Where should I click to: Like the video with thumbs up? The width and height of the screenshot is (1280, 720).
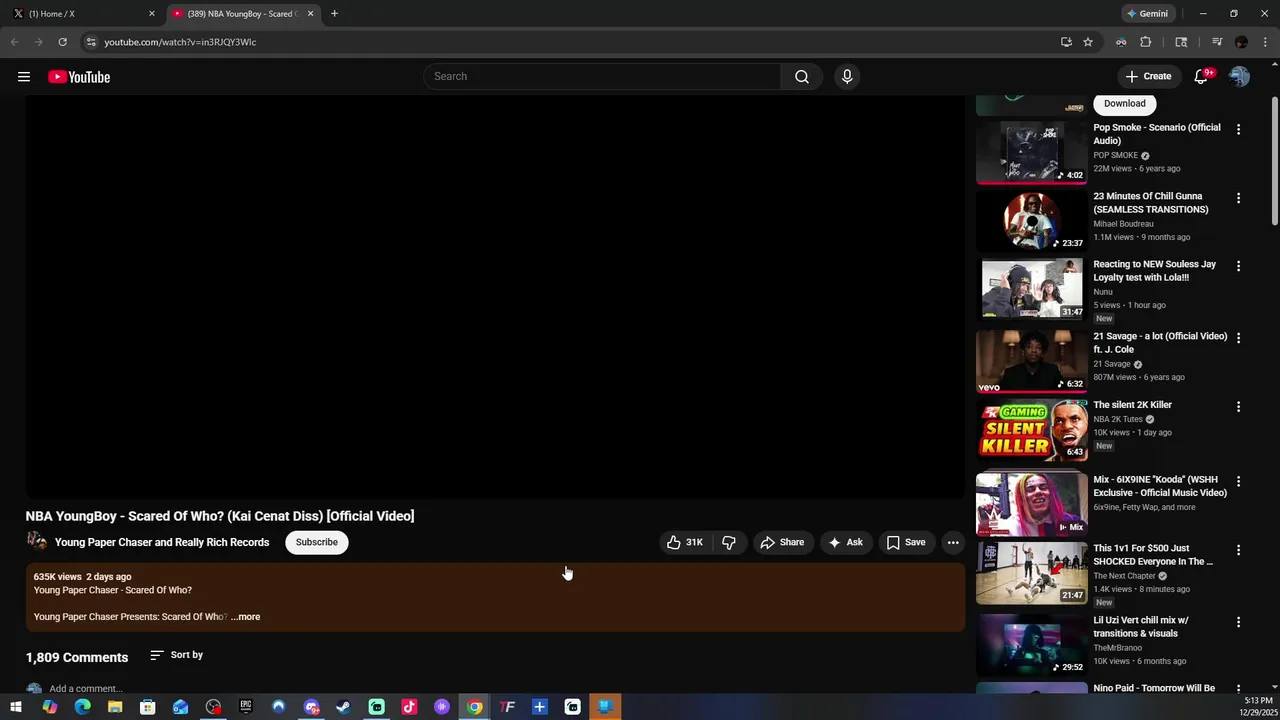(x=685, y=542)
